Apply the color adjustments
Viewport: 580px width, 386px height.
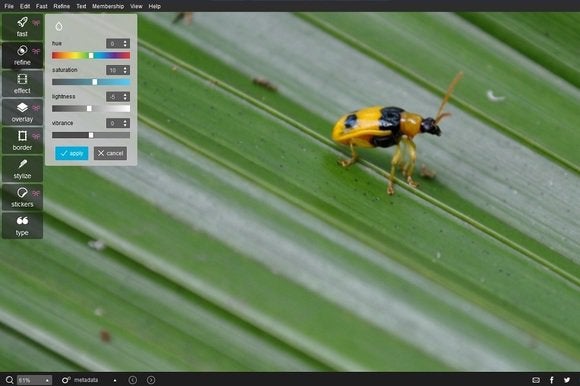(72, 153)
